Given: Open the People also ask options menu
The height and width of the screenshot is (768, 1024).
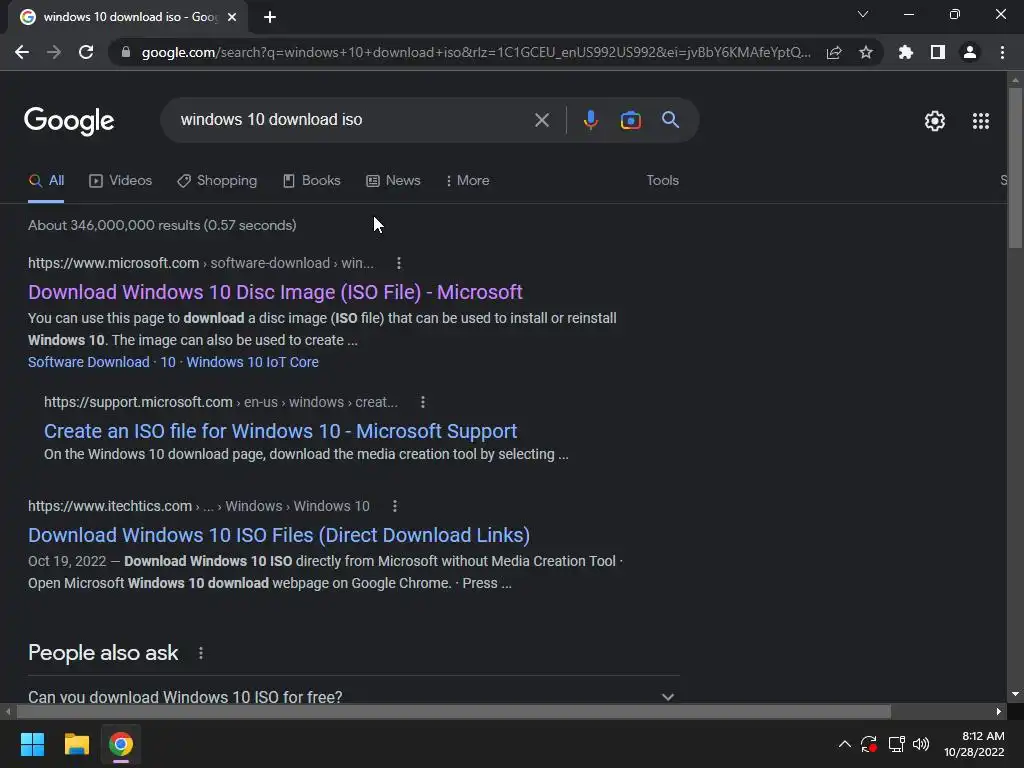Looking at the screenshot, I should 200,653.
